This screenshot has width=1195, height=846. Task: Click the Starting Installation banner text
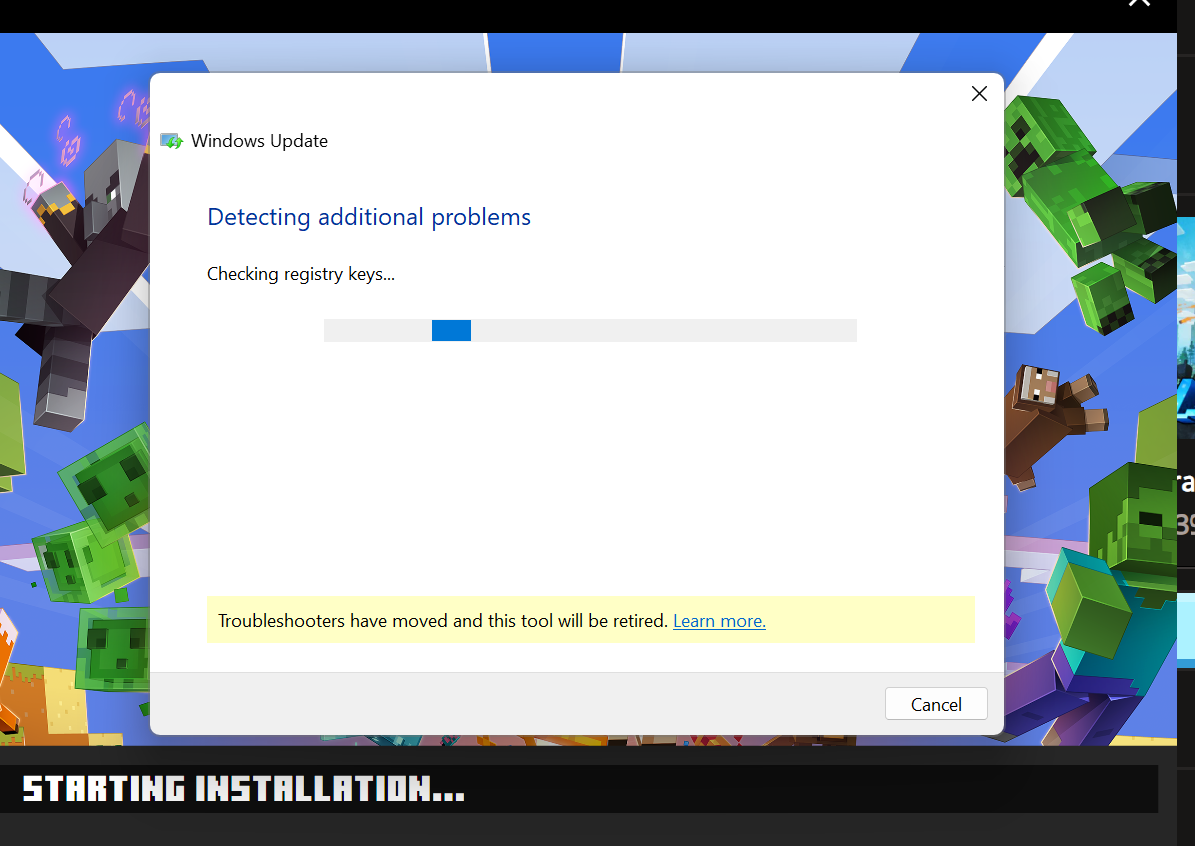[244, 789]
